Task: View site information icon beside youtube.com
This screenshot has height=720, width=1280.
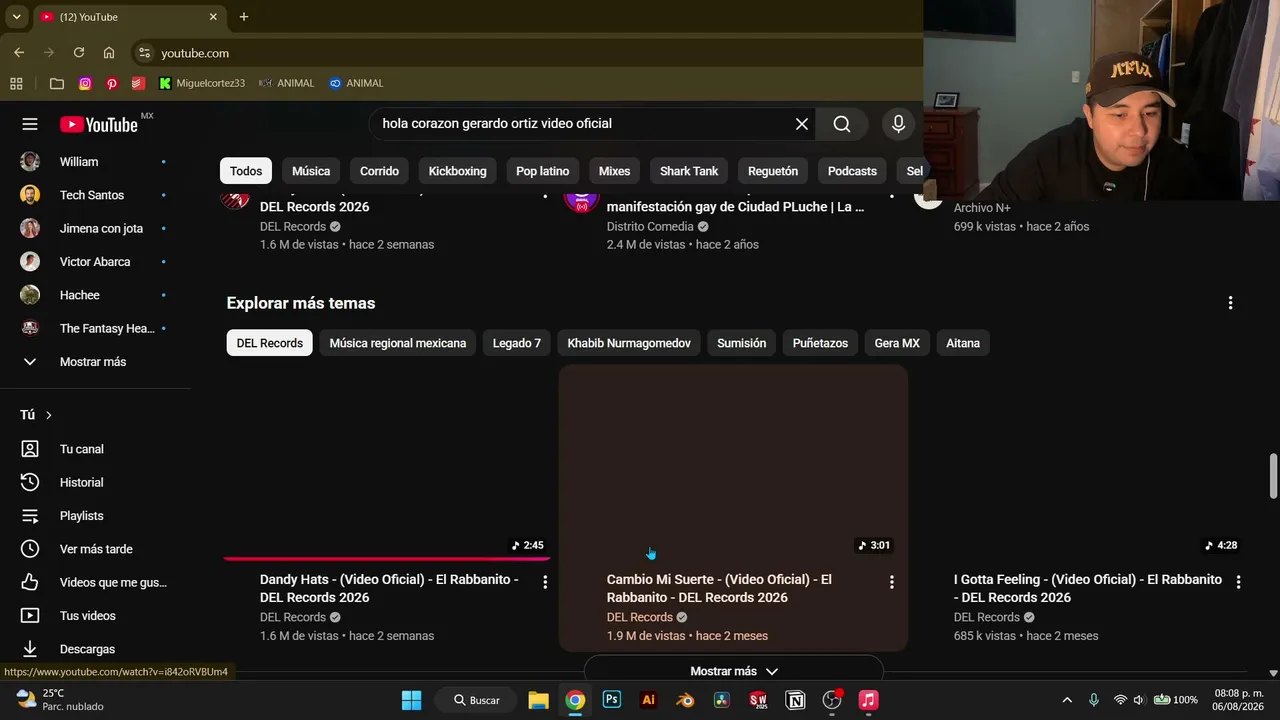Action: [x=144, y=53]
